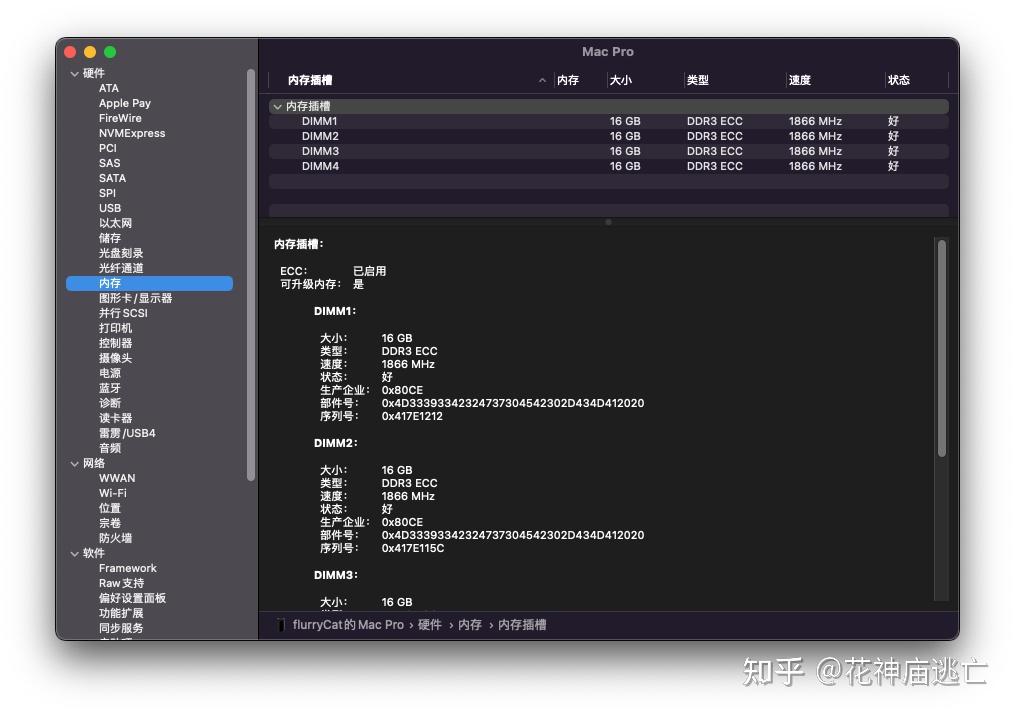The image size is (1015, 714).
Task: Select the DIMM2 row
Action: [608, 136]
